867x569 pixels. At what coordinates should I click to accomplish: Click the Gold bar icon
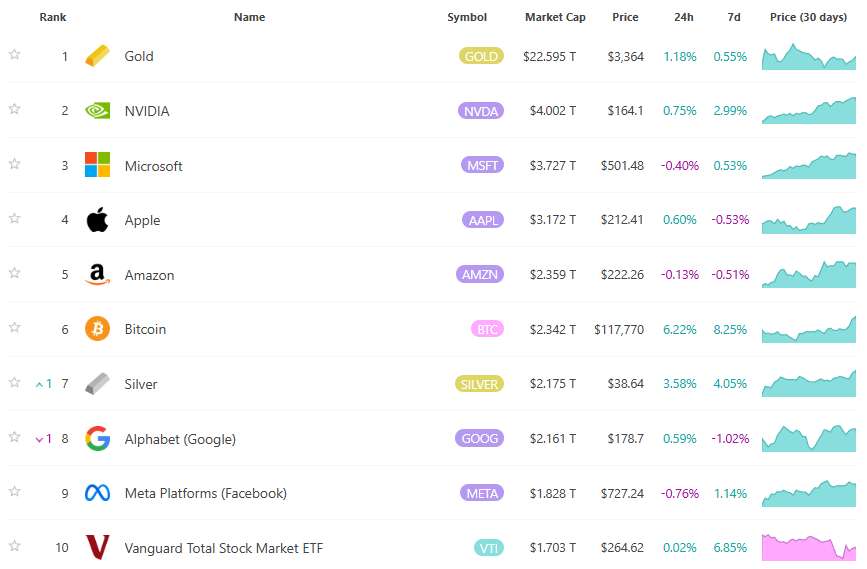(97, 56)
